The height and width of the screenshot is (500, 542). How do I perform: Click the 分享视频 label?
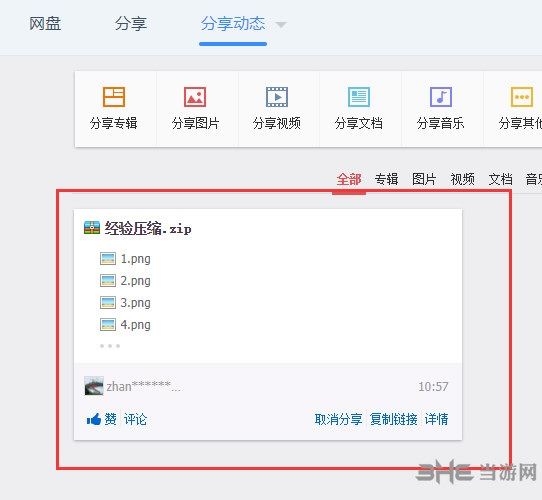[277, 123]
